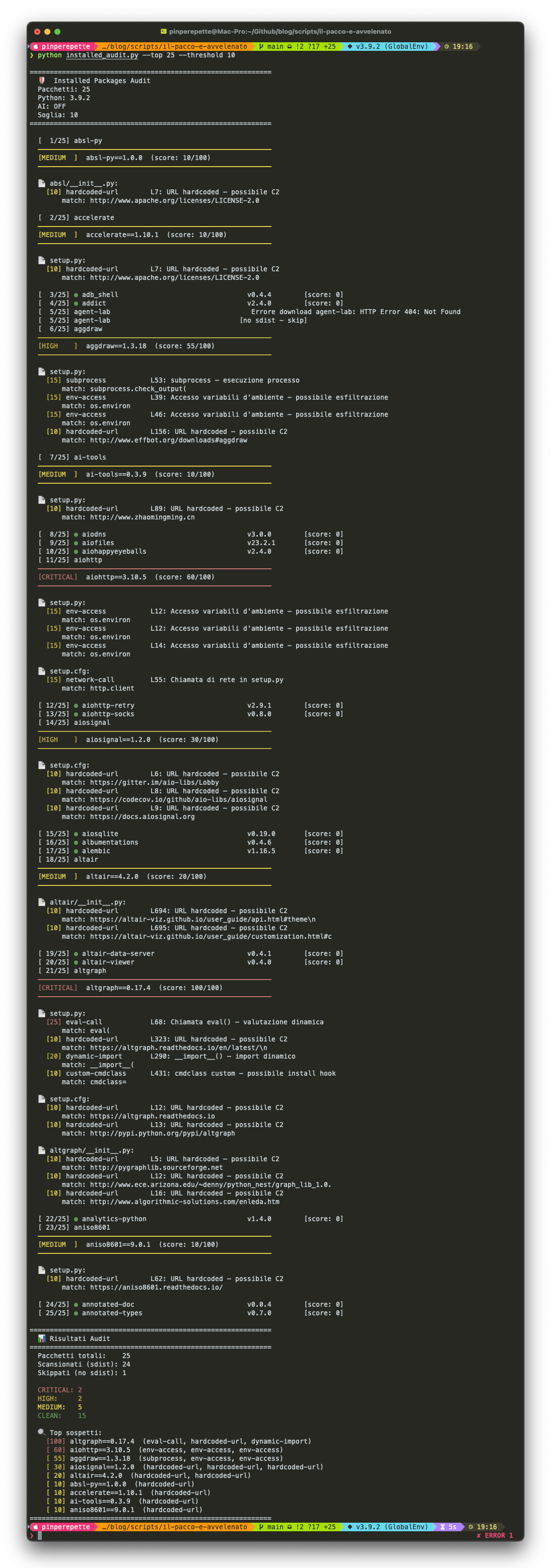Click the window title pinperepette@Mac-Pro
Screen dimensions: 554x1568
(280, 32)
